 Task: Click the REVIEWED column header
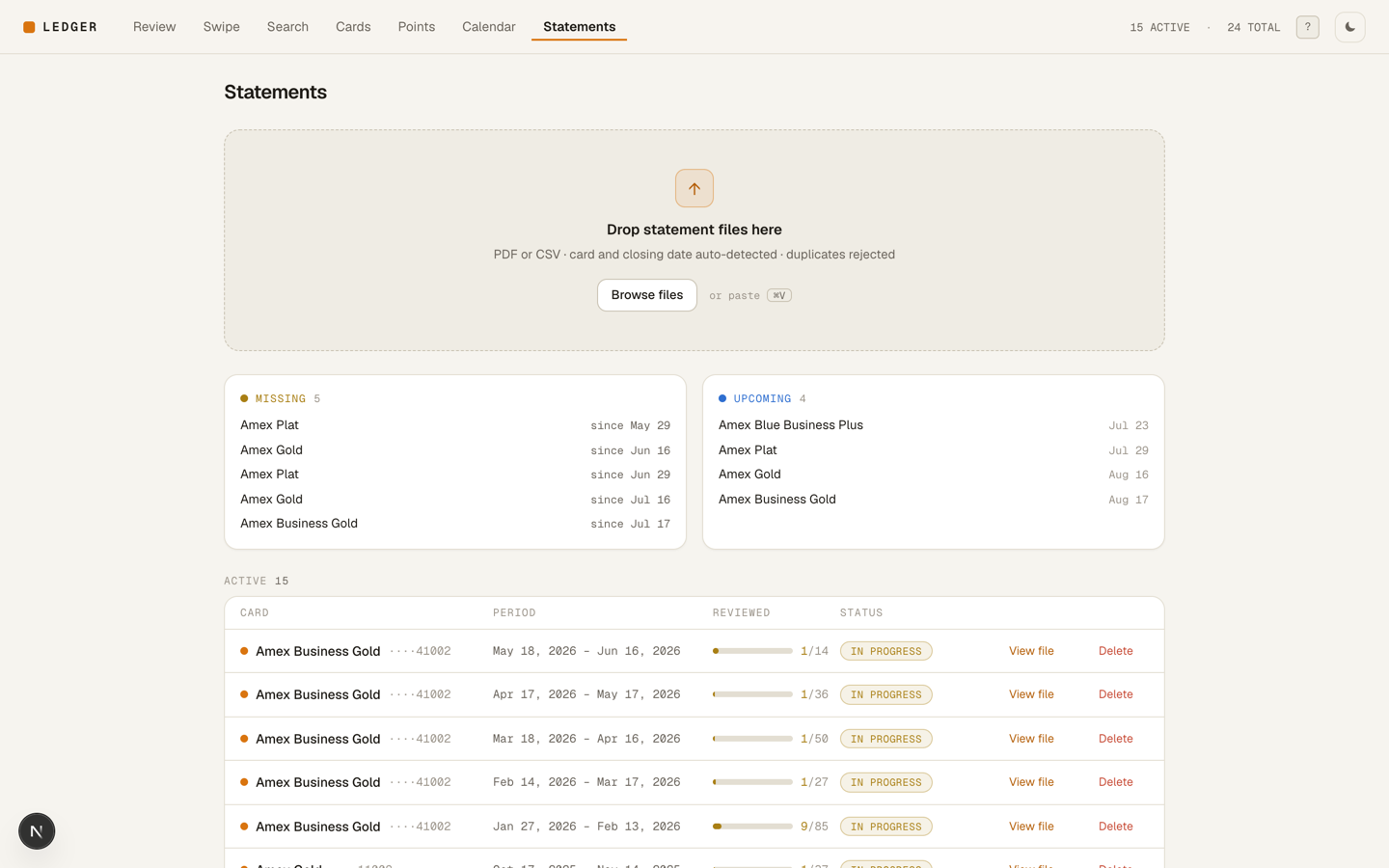pos(741,613)
